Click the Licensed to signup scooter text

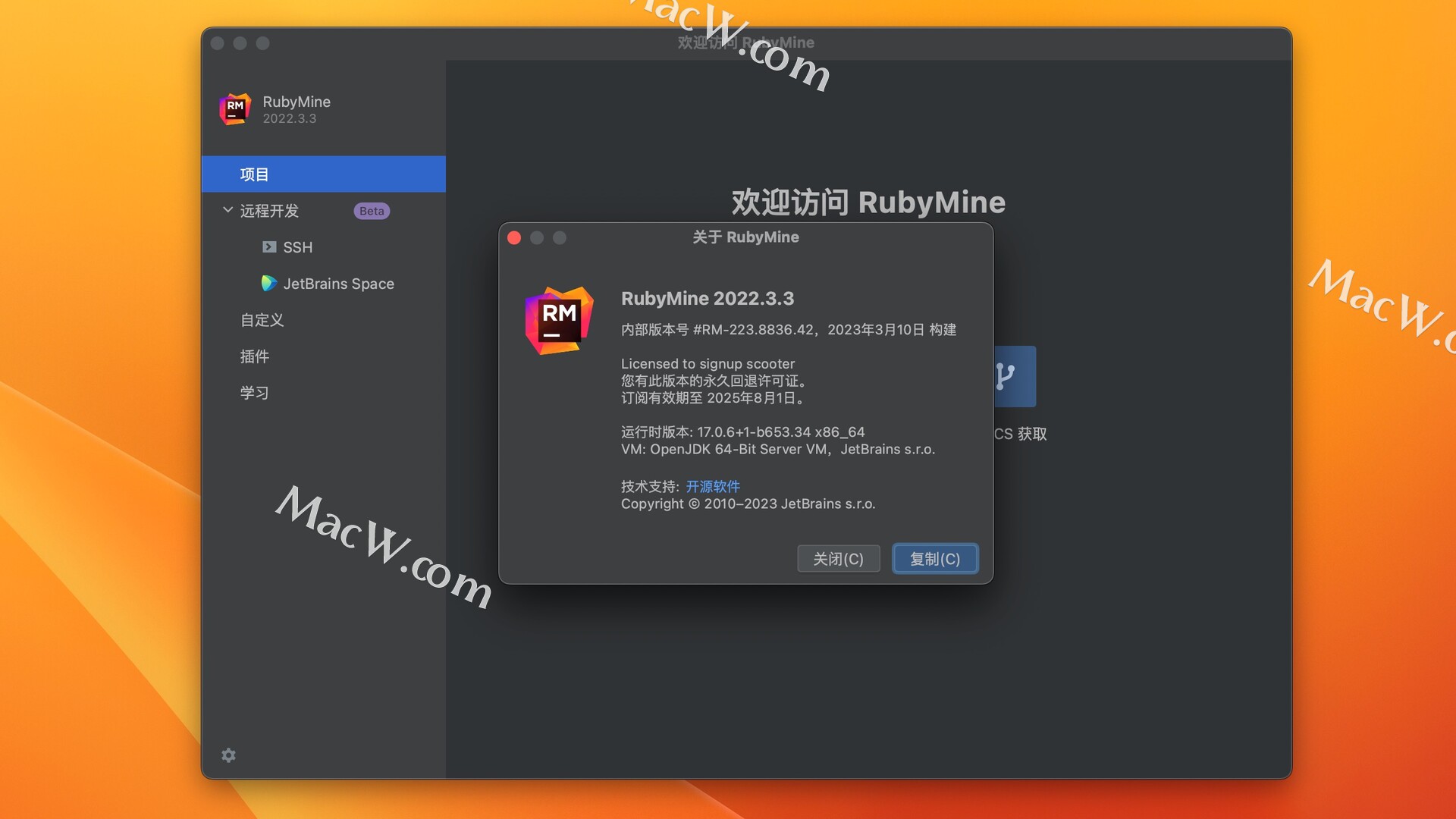click(x=708, y=364)
